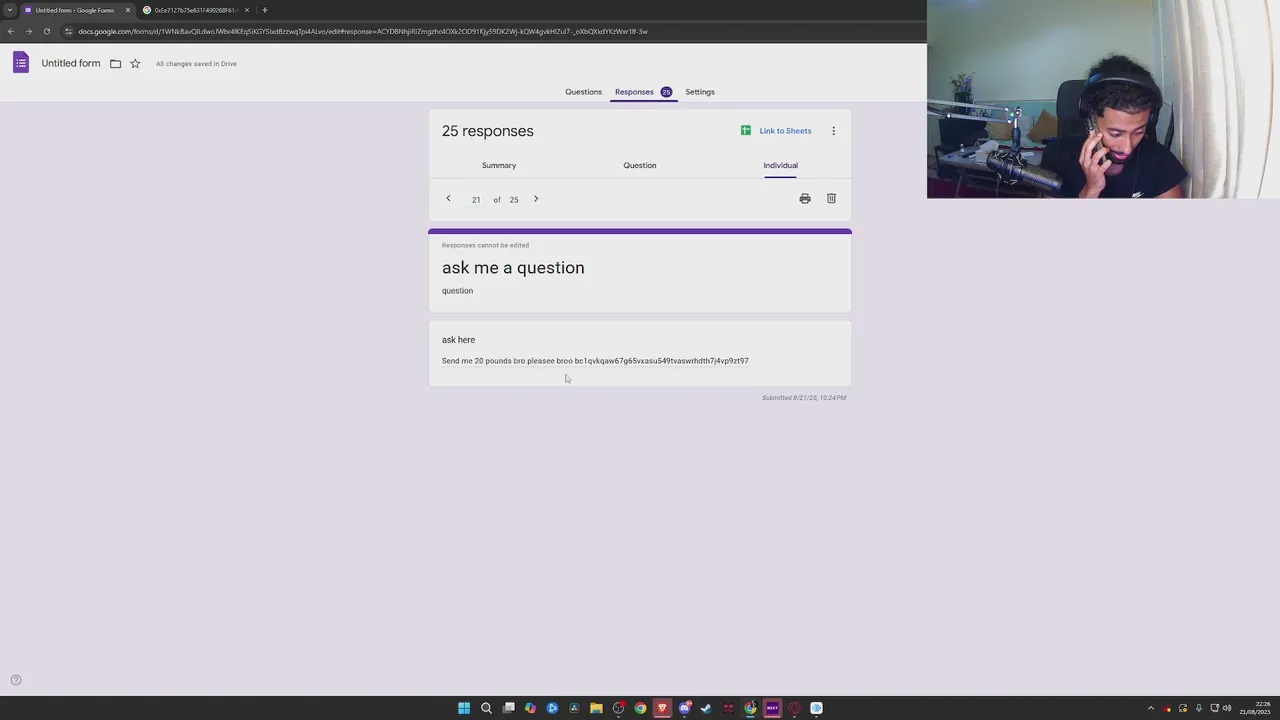The image size is (1280, 720).
Task: Open DaVinci Resolve on taskbar
Action: click(x=574, y=708)
